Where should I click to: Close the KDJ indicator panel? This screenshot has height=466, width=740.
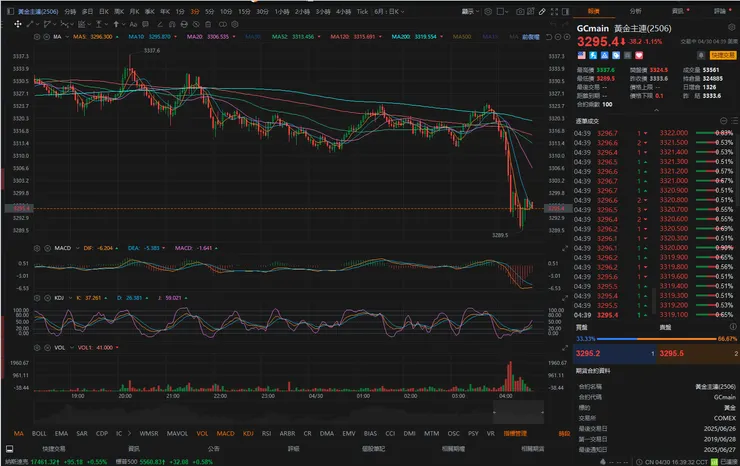[x=45, y=297]
